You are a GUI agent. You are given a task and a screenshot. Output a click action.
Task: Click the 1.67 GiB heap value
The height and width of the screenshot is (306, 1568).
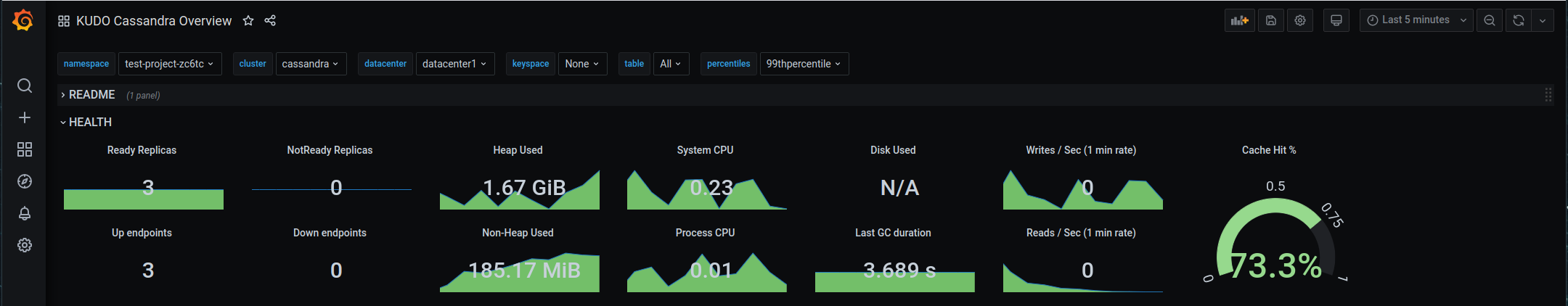524,188
